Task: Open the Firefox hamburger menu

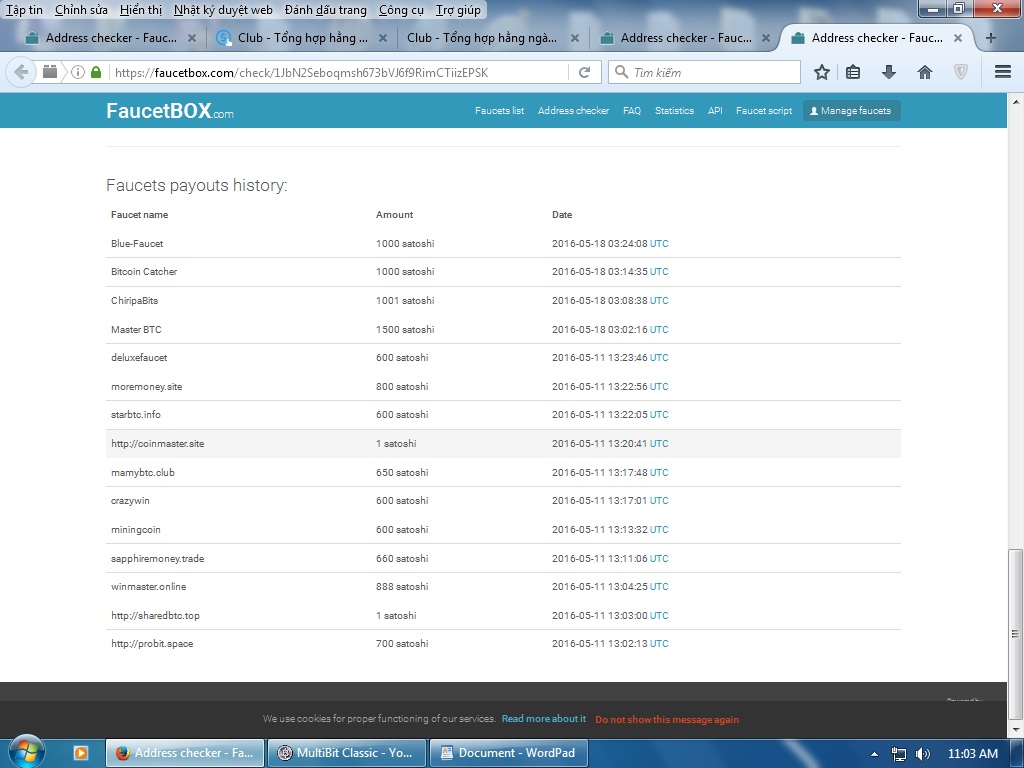Action: click(x=1002, y=72)
